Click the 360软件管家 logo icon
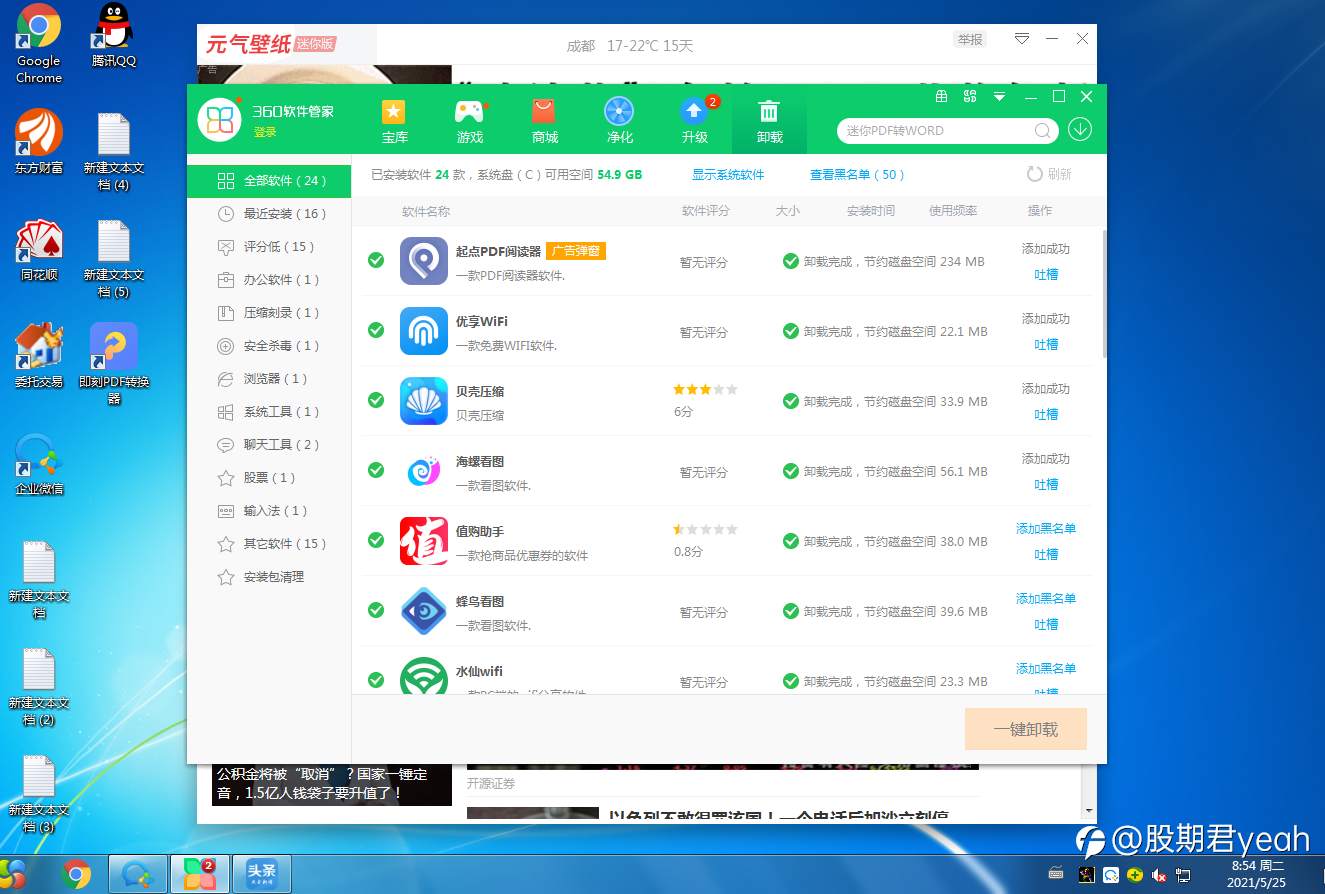Screen dimensions: 1325x894 (220, 120)
